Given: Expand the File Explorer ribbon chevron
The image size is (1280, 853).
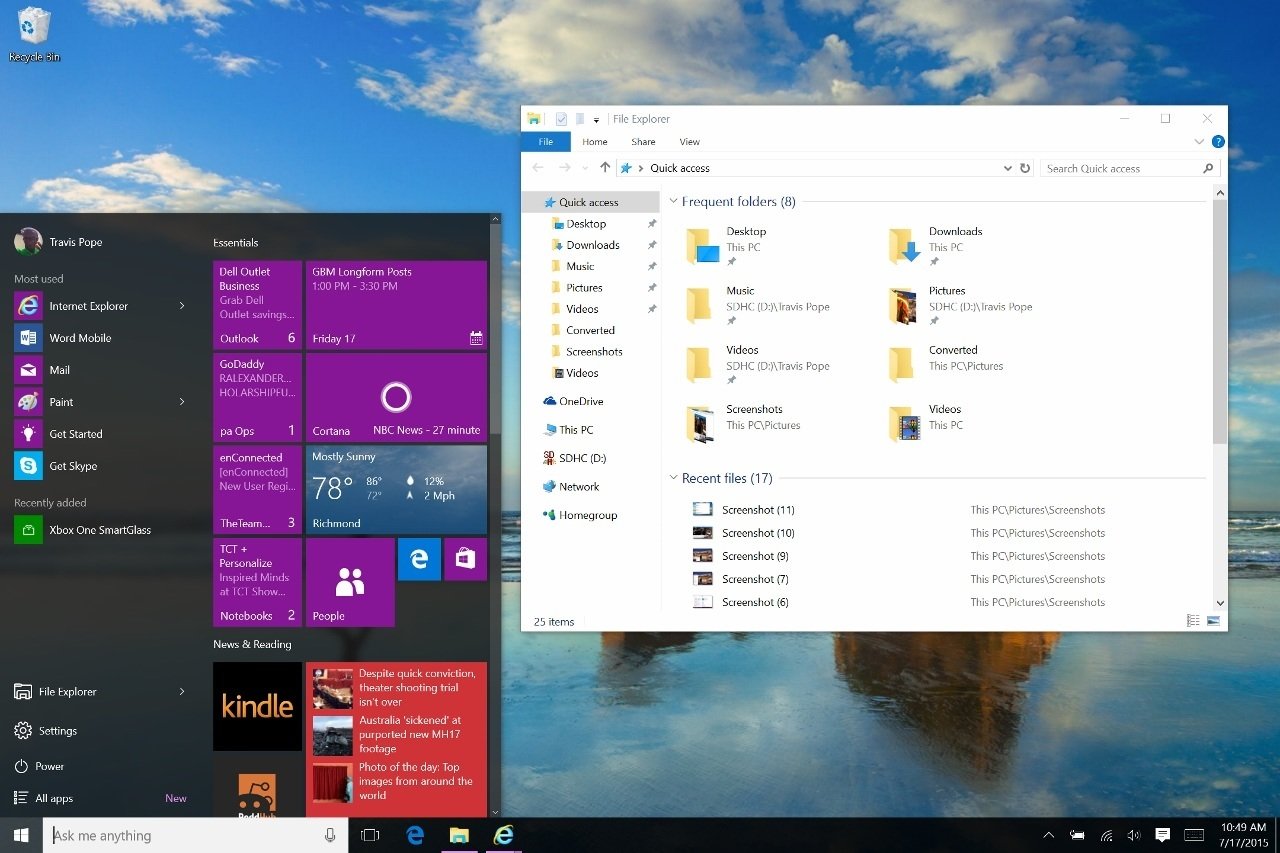Looking at the screenshot, I should pos(1200,142).
